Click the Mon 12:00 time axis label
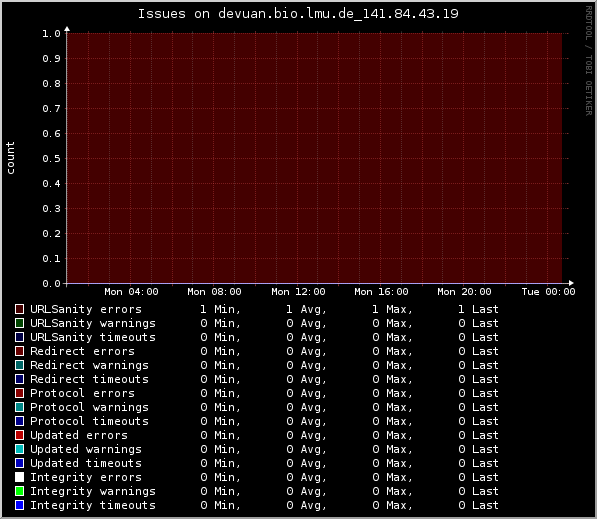Screen dimensions: 597x519 (x=298, y=292)
